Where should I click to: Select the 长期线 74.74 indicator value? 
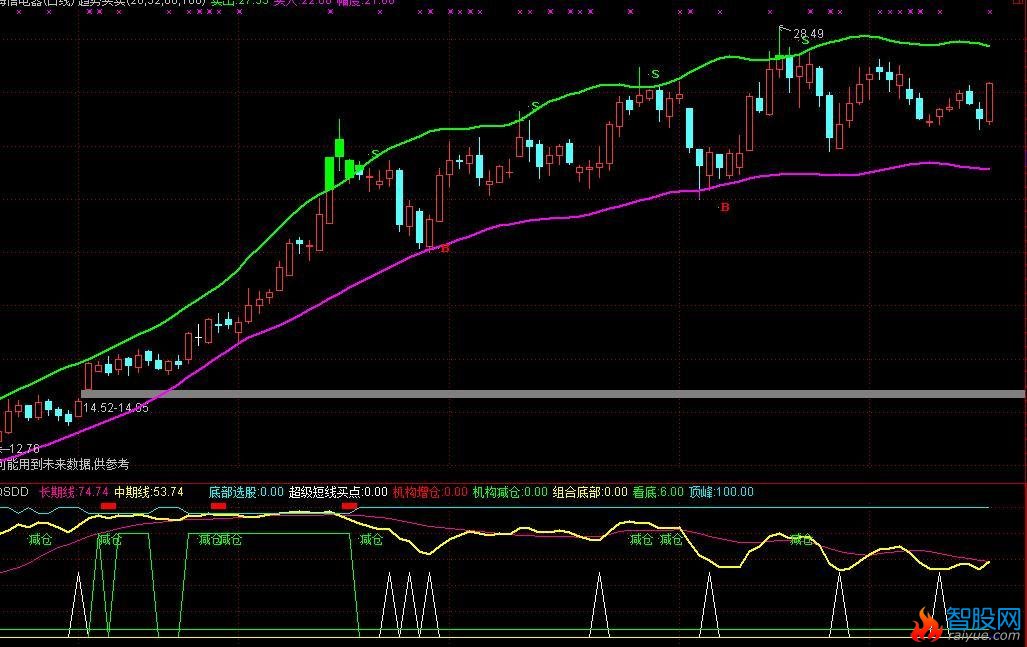(73, 492)
